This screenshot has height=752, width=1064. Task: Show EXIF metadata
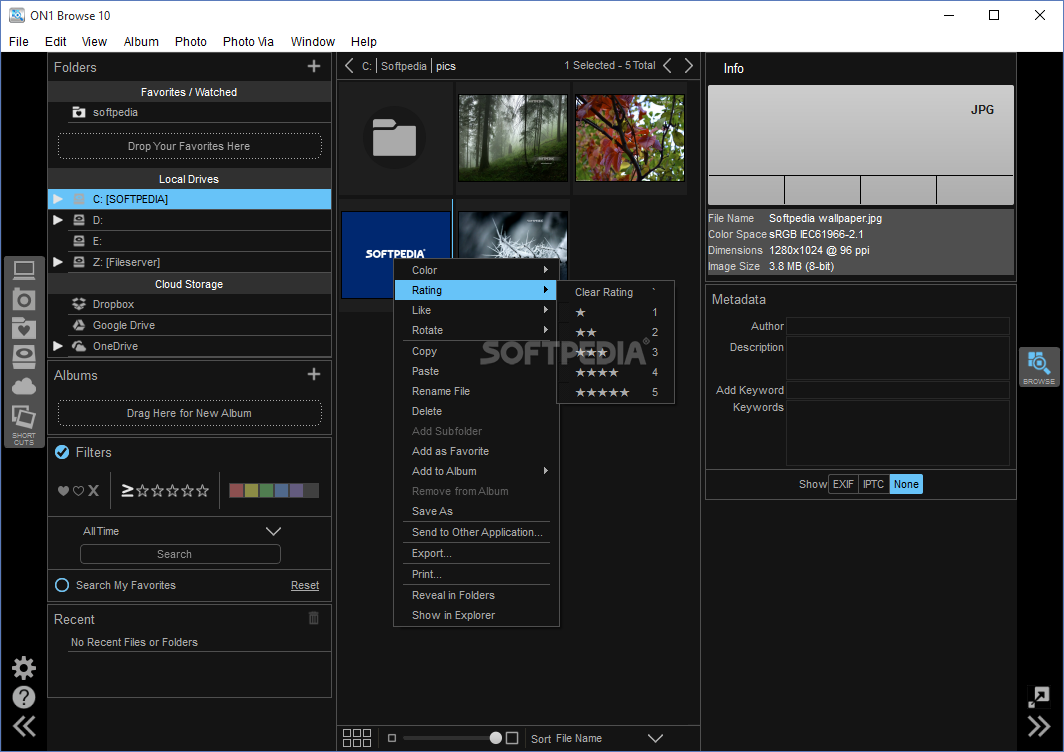(843, 484)
